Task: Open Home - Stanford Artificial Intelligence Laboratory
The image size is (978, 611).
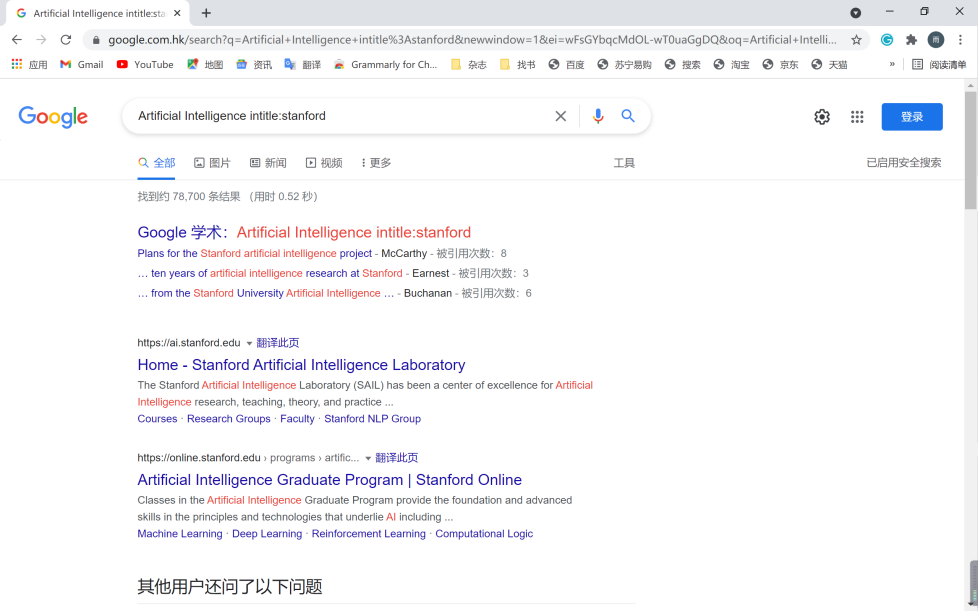Action: [x=301, y=365]
